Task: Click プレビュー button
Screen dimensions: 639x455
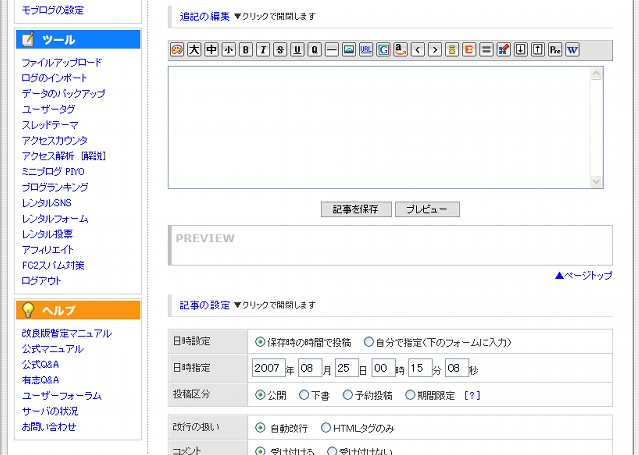Action: (x=427, y=209)
